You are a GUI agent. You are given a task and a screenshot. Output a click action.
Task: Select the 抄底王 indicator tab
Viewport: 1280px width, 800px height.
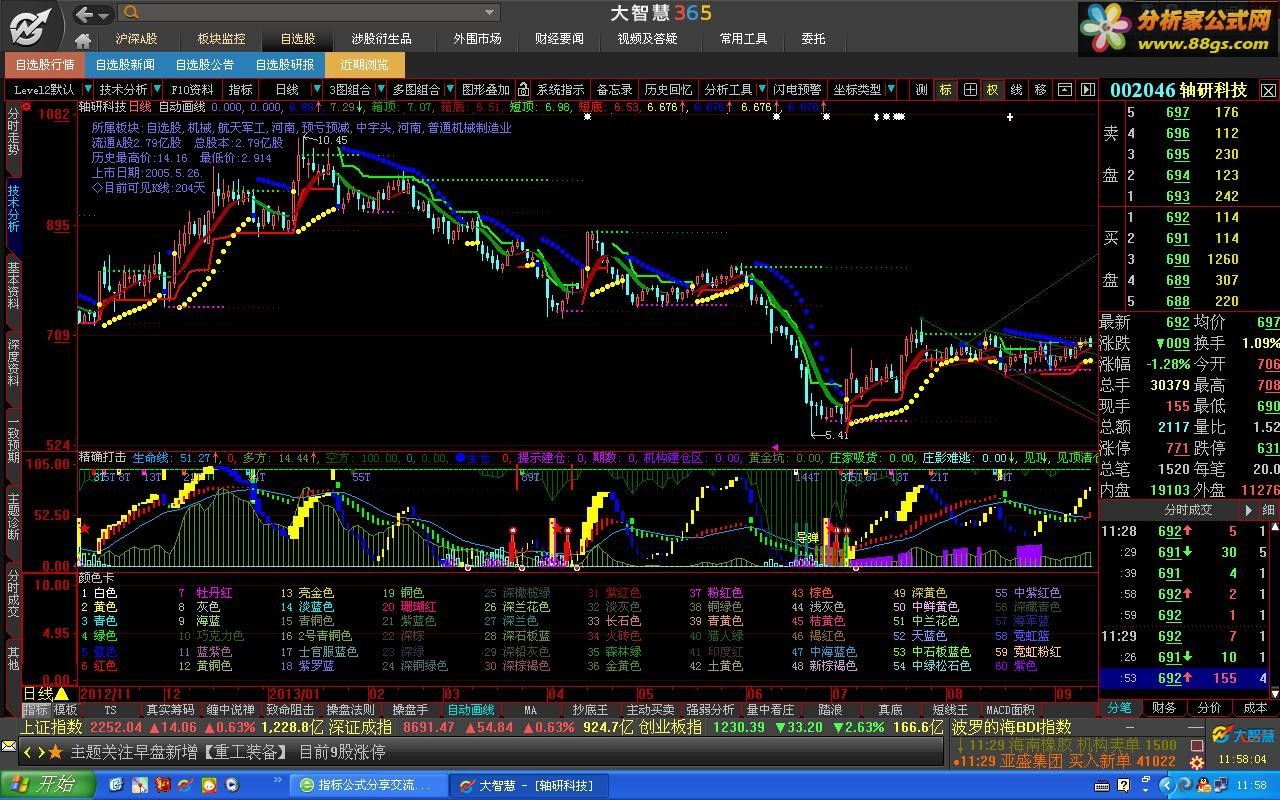click(590, 710)
